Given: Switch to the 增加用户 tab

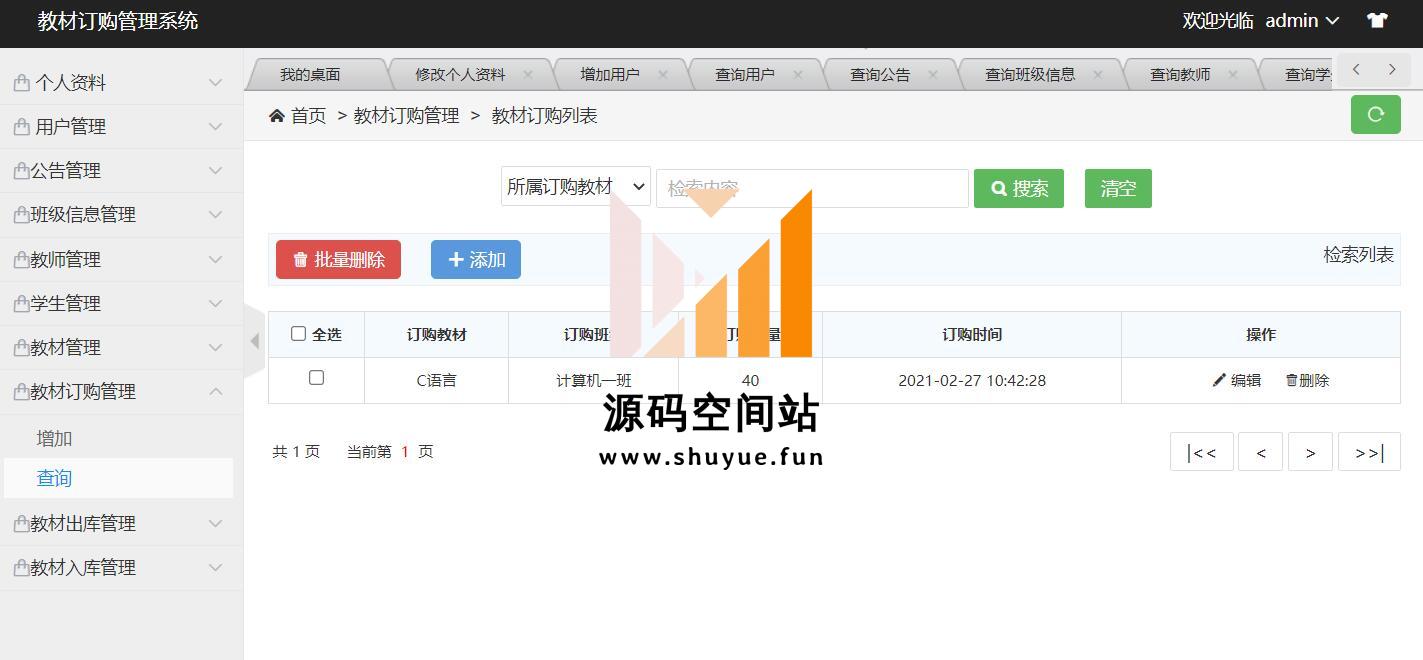Looking at the screenshot, I should click(610, 74).
